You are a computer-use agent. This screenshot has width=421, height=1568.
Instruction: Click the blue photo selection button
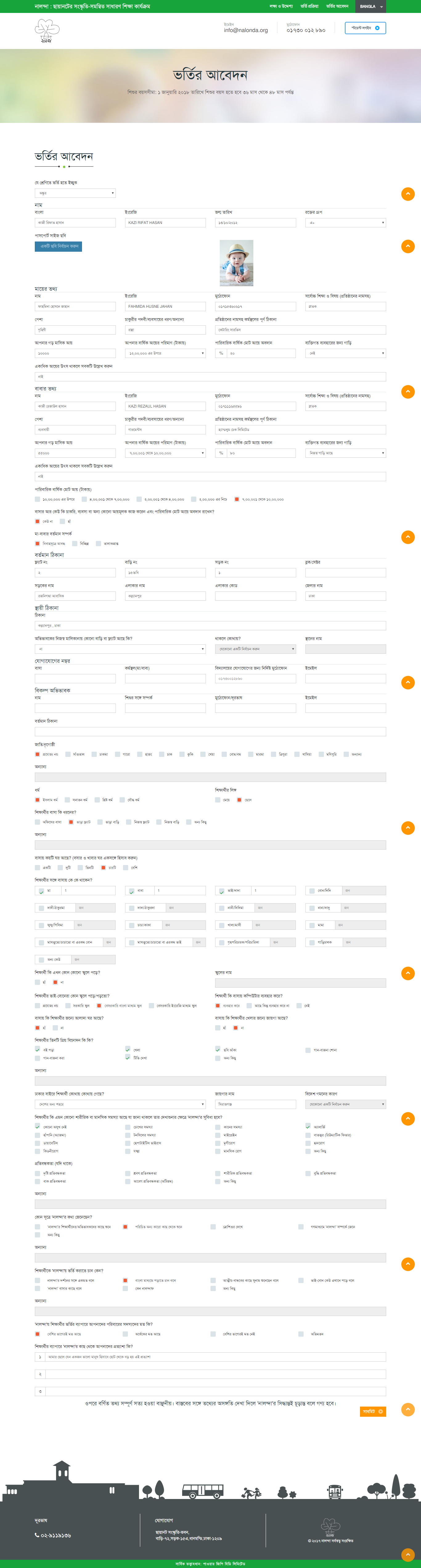tap(58, 246)
